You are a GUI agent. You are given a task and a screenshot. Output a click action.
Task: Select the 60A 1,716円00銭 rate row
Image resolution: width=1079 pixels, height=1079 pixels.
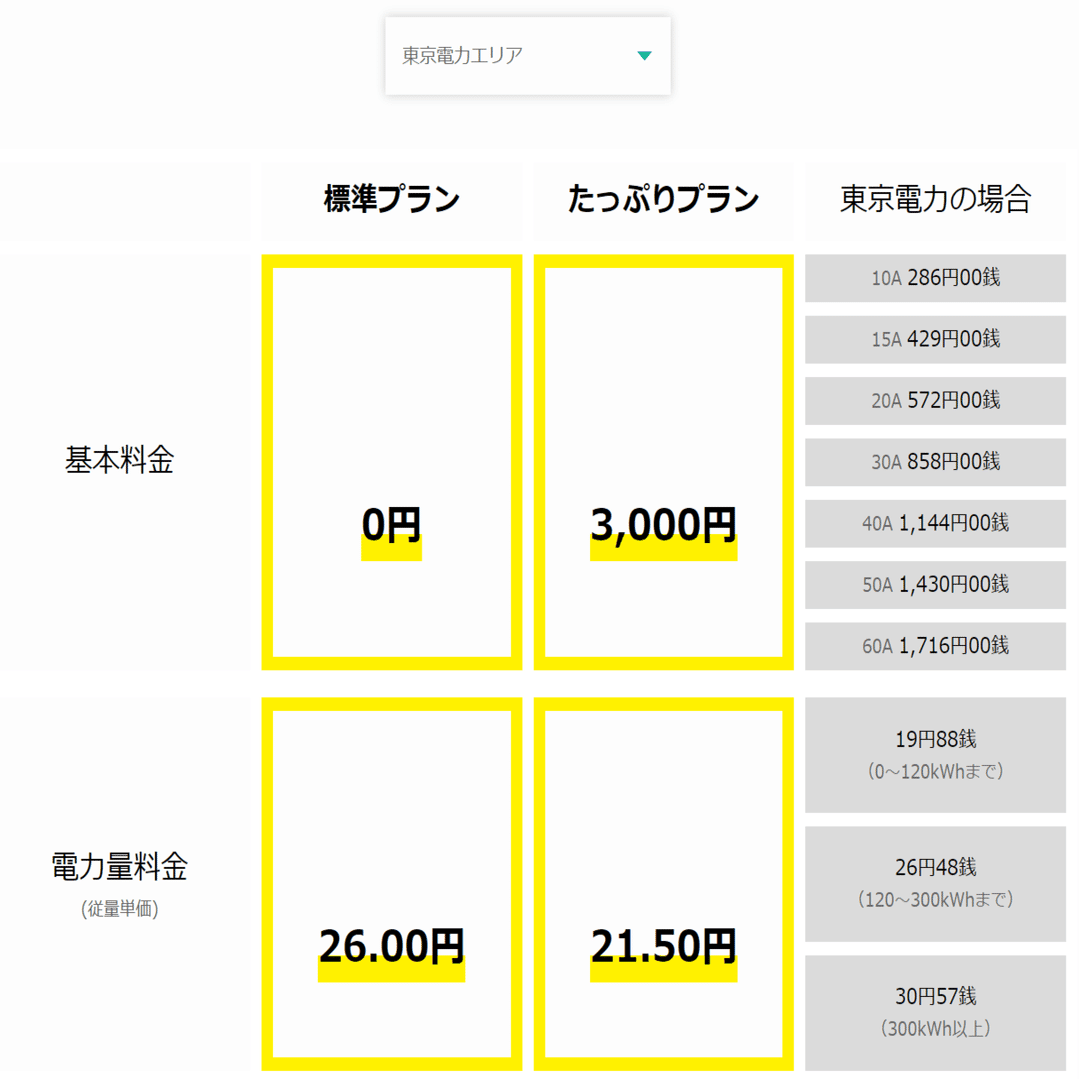pos(934,645)
